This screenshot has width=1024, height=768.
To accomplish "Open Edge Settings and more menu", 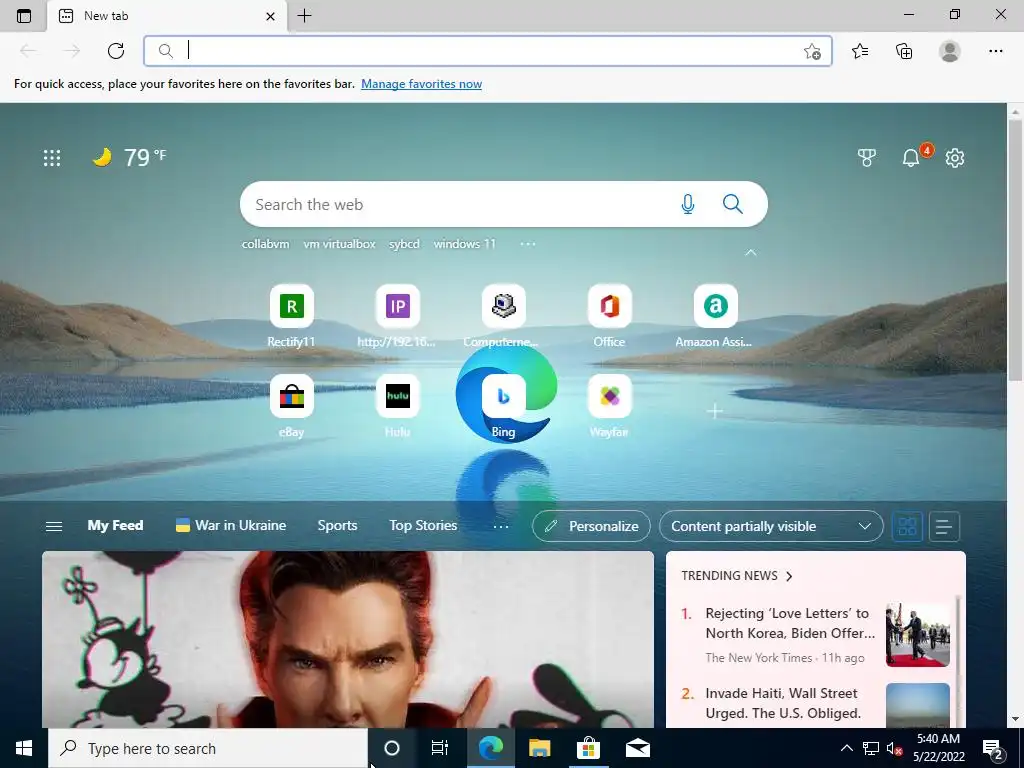I will pyautogui.click(x=995, y=51).
